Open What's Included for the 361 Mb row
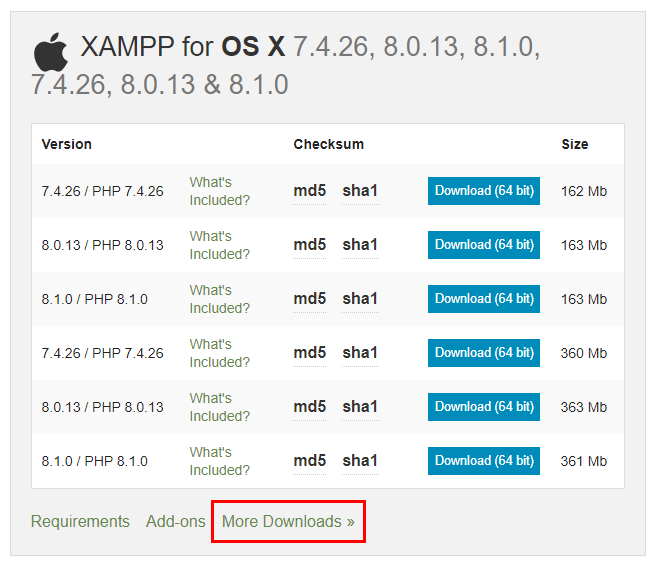658x568 pixels. click(219, 461)
